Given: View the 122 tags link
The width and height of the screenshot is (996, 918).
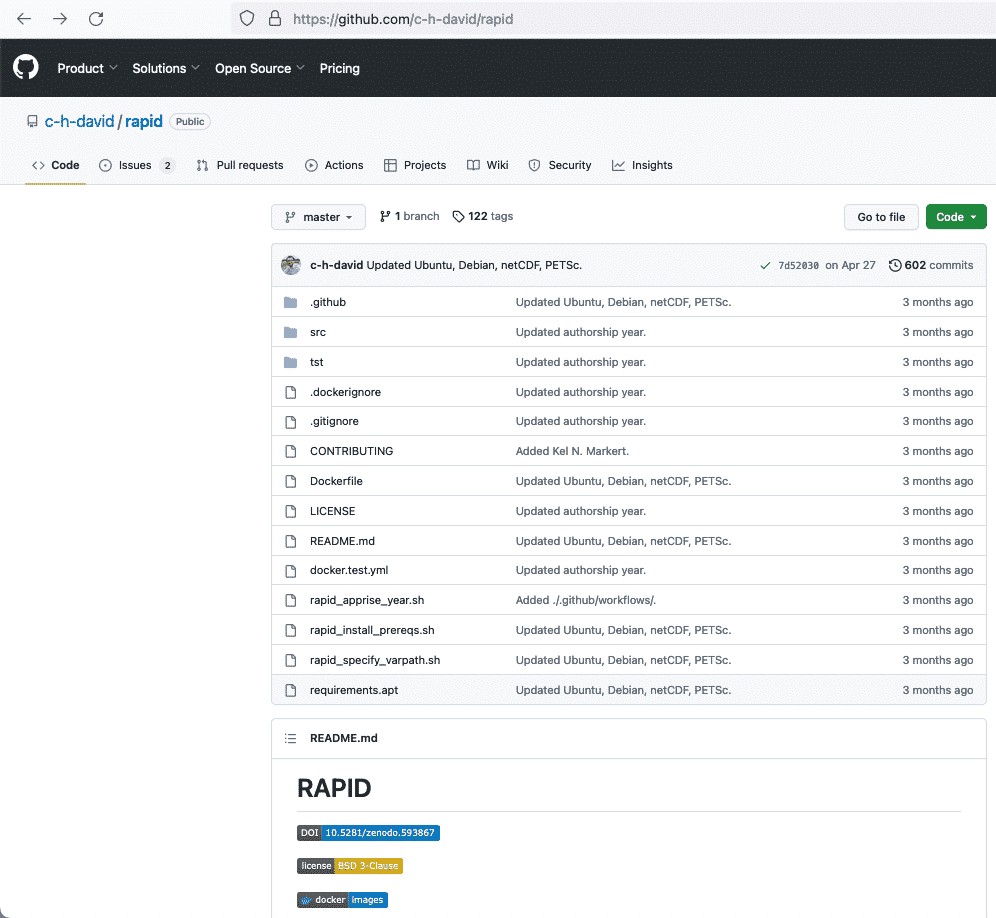Looking at the screenshot, I should [483, 216].
